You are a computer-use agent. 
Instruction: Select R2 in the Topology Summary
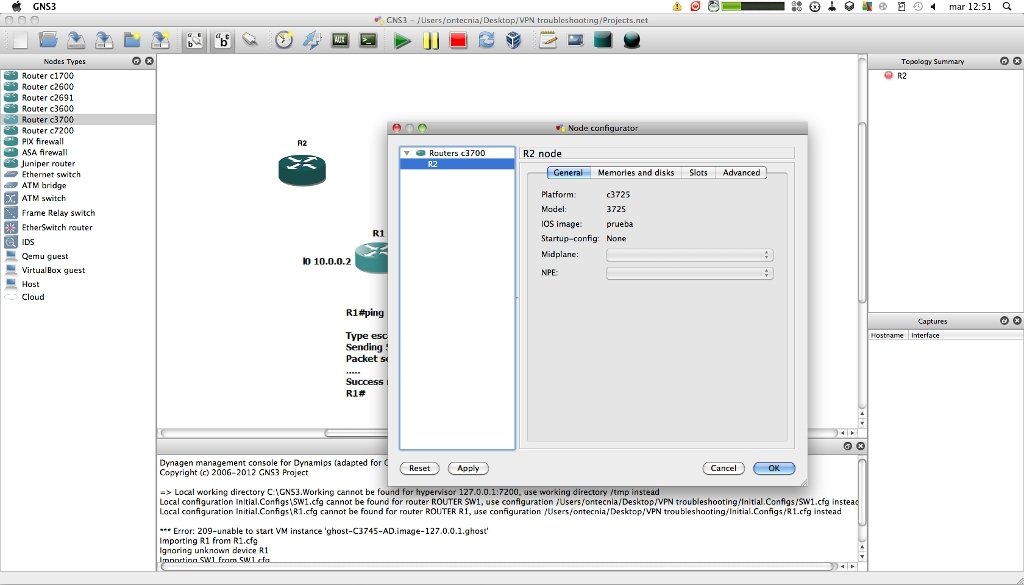click(901, 76)
